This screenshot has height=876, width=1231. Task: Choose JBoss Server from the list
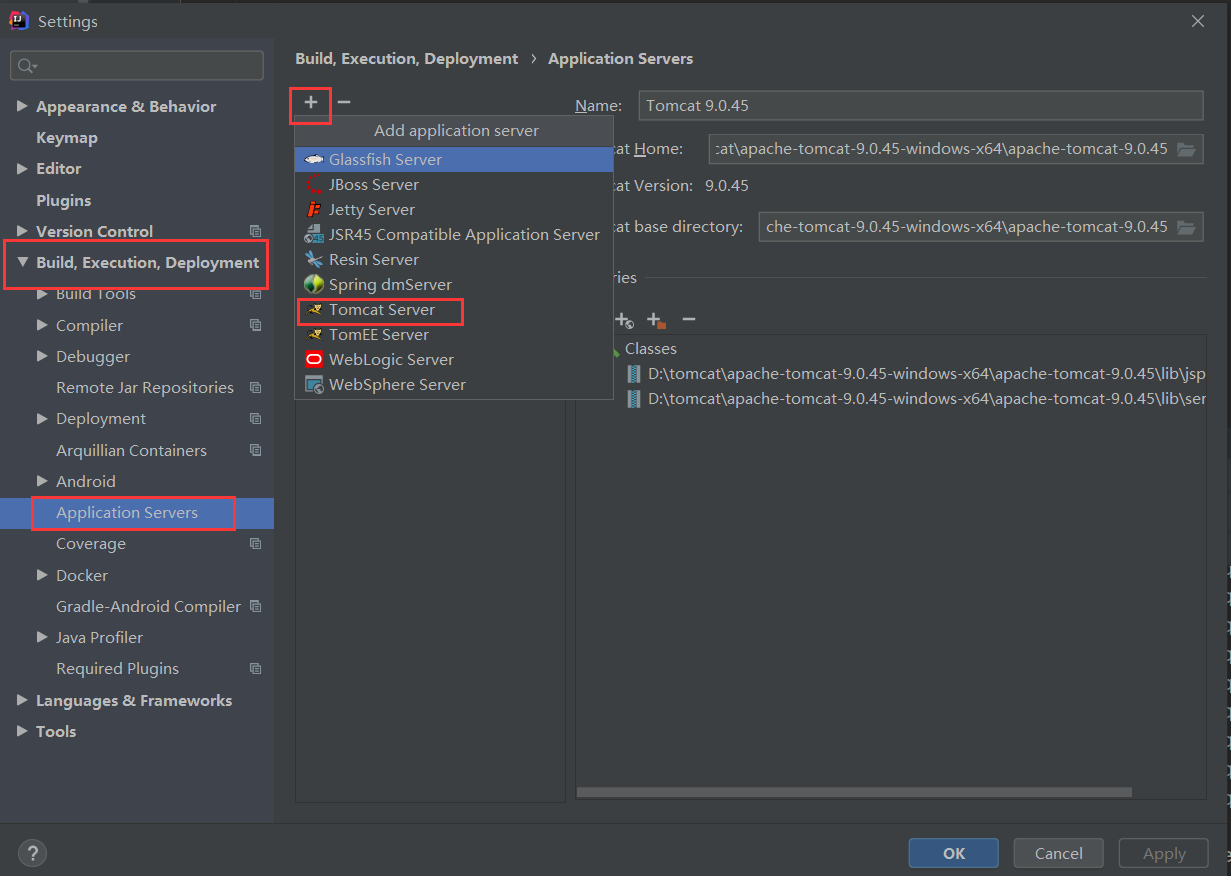[x=454, y=185]
